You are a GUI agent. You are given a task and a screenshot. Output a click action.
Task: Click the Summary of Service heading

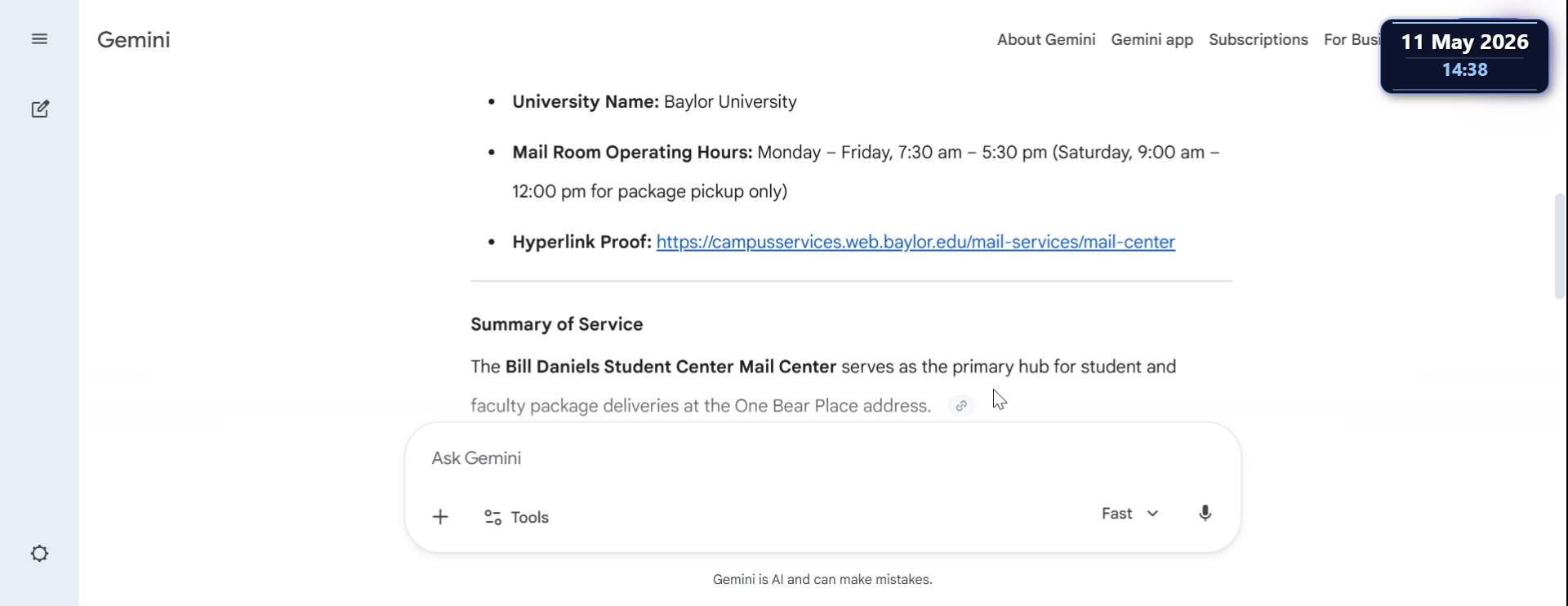pyautogui.click(x=556, y=324)
